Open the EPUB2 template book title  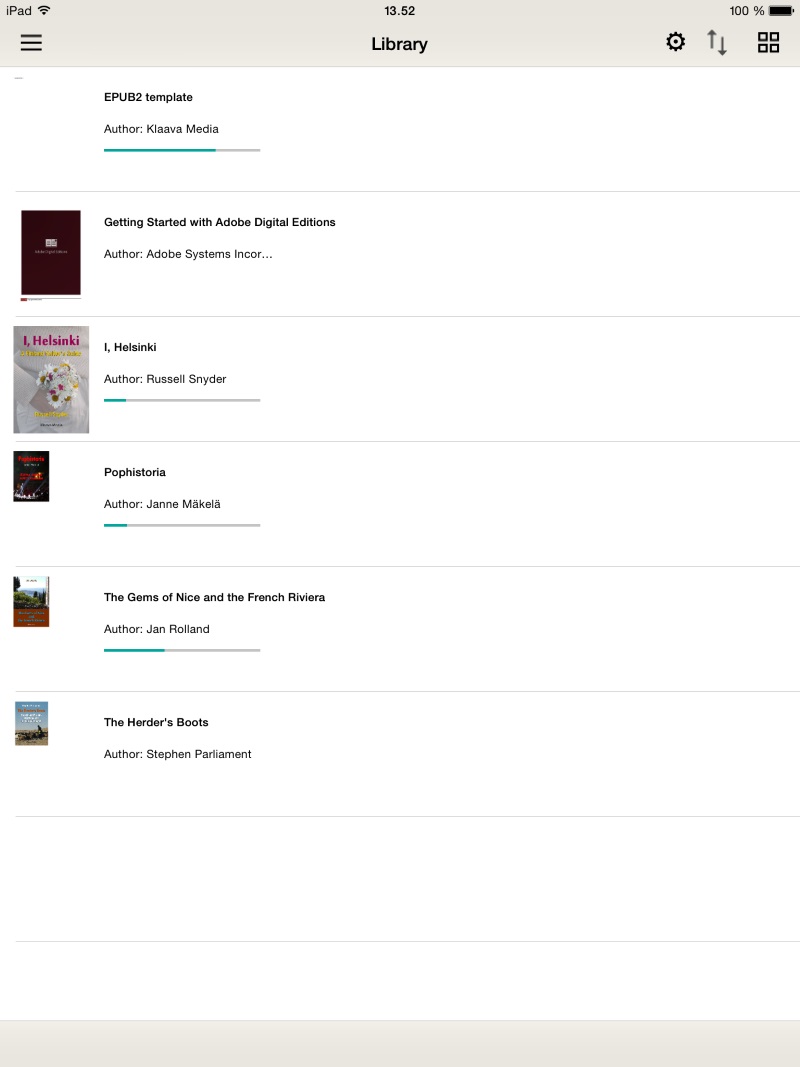click(x=148, y=97)
